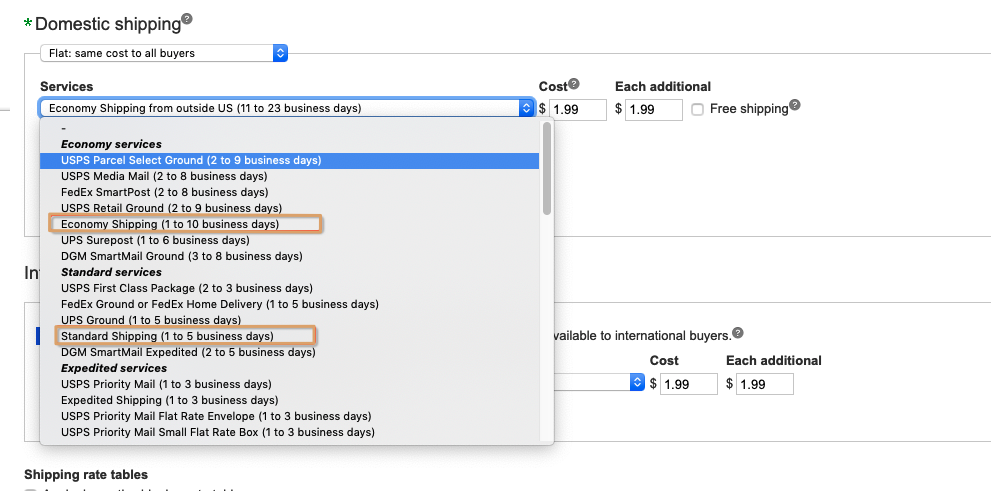Open help icon next to Free shipping
The width and height of the screenshot is (991, 491).
[x=794, y=105]
